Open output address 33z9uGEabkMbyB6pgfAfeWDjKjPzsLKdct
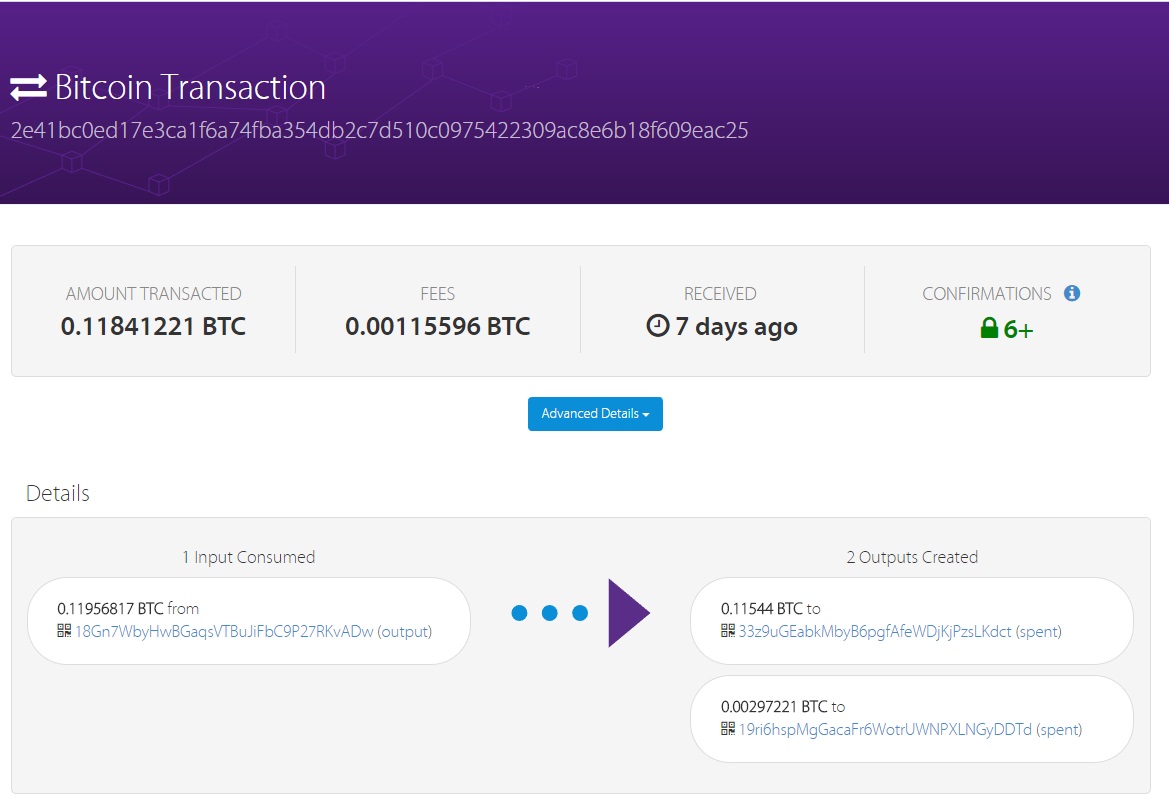 [874, 631]
